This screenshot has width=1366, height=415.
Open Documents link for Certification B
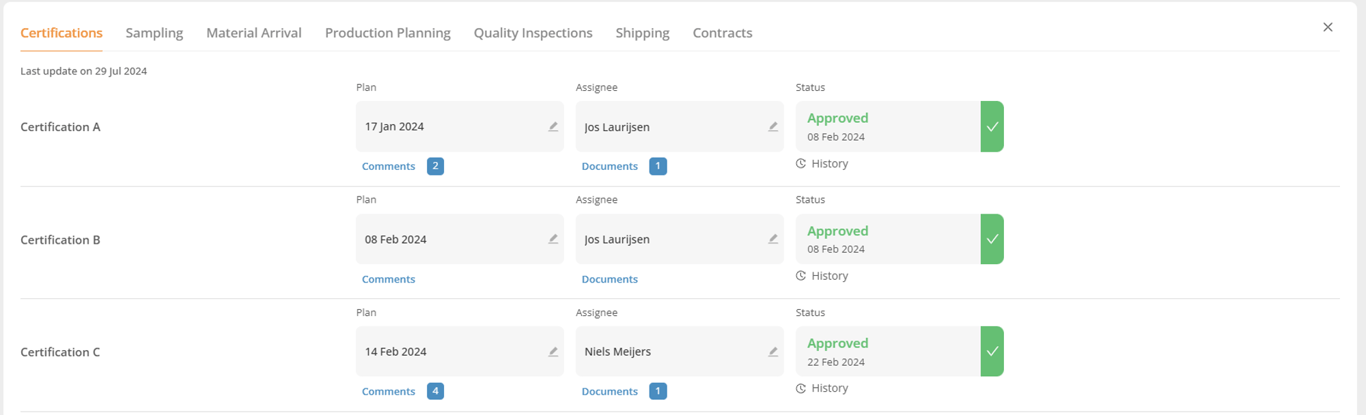tap(609, 279)
